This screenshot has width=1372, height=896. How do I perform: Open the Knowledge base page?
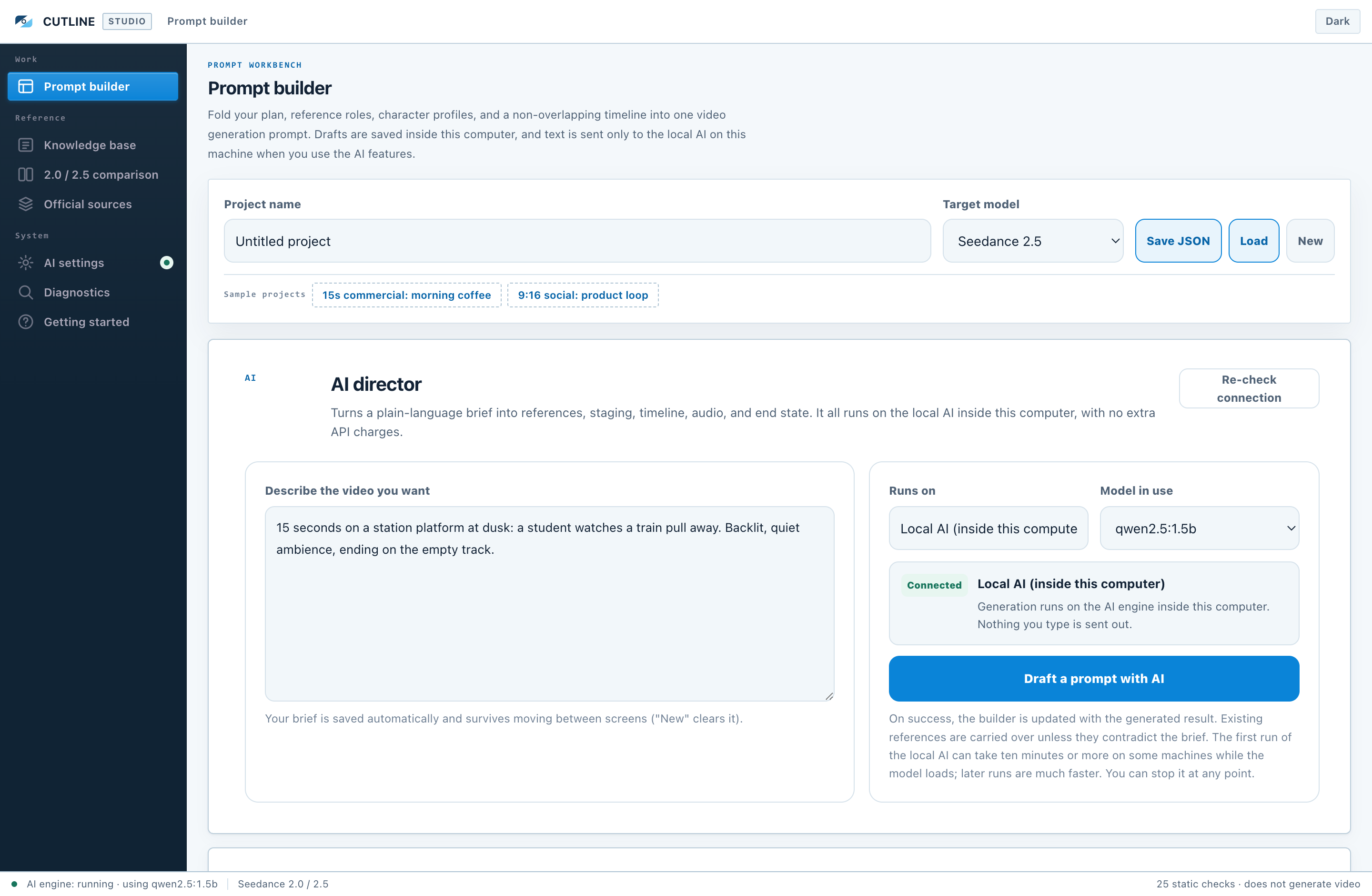point(93,145)
